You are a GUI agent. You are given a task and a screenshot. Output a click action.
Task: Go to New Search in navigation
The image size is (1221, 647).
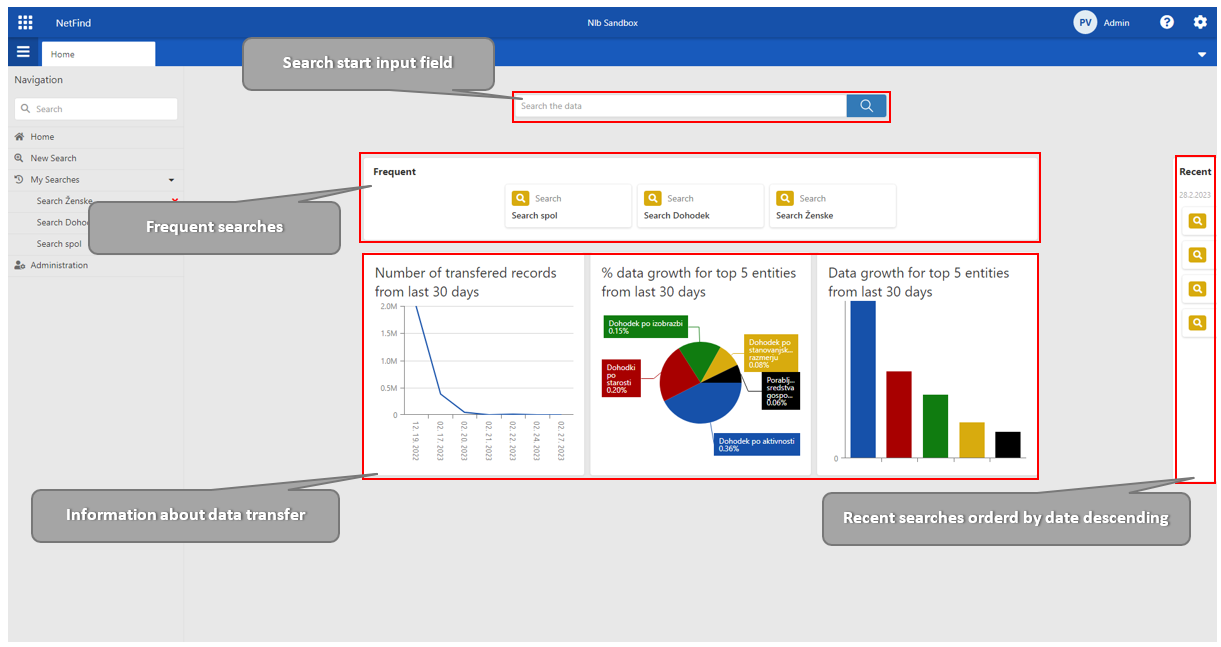[53, 158]
